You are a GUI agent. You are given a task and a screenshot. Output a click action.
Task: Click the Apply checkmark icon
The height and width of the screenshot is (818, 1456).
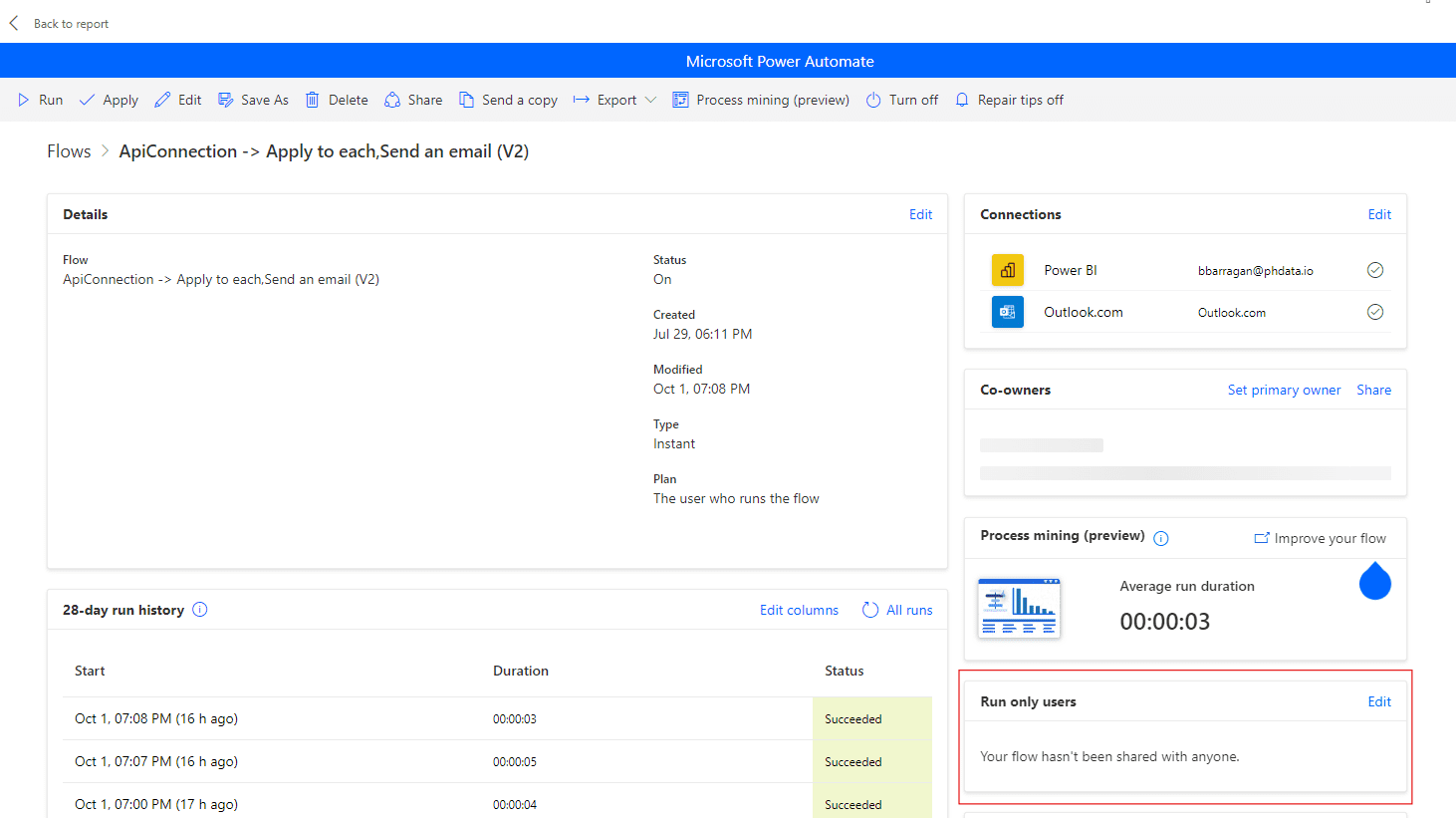(x=87, y=100)
